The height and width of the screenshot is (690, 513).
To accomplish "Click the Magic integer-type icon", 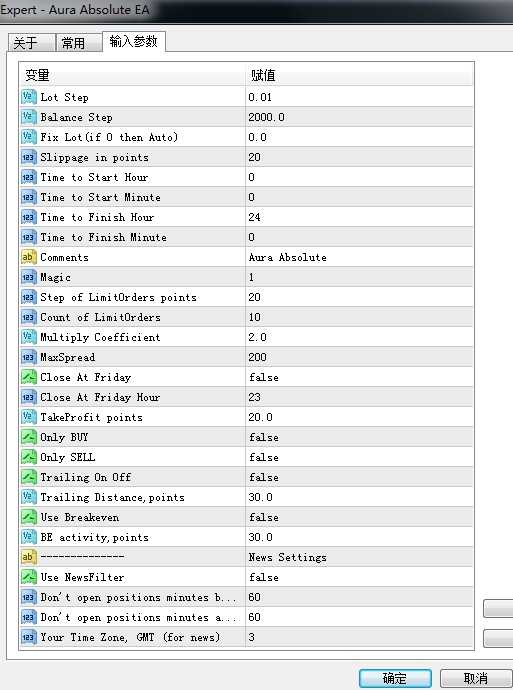I will pos(29,277).
